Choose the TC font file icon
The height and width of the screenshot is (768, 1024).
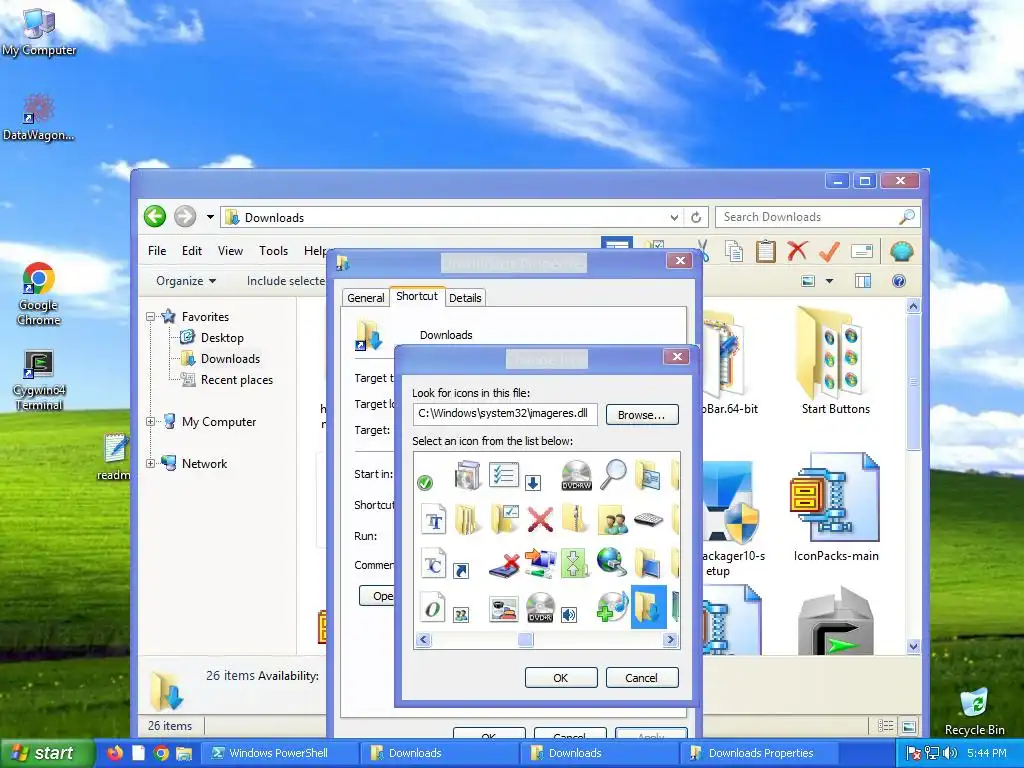(434, 563)
